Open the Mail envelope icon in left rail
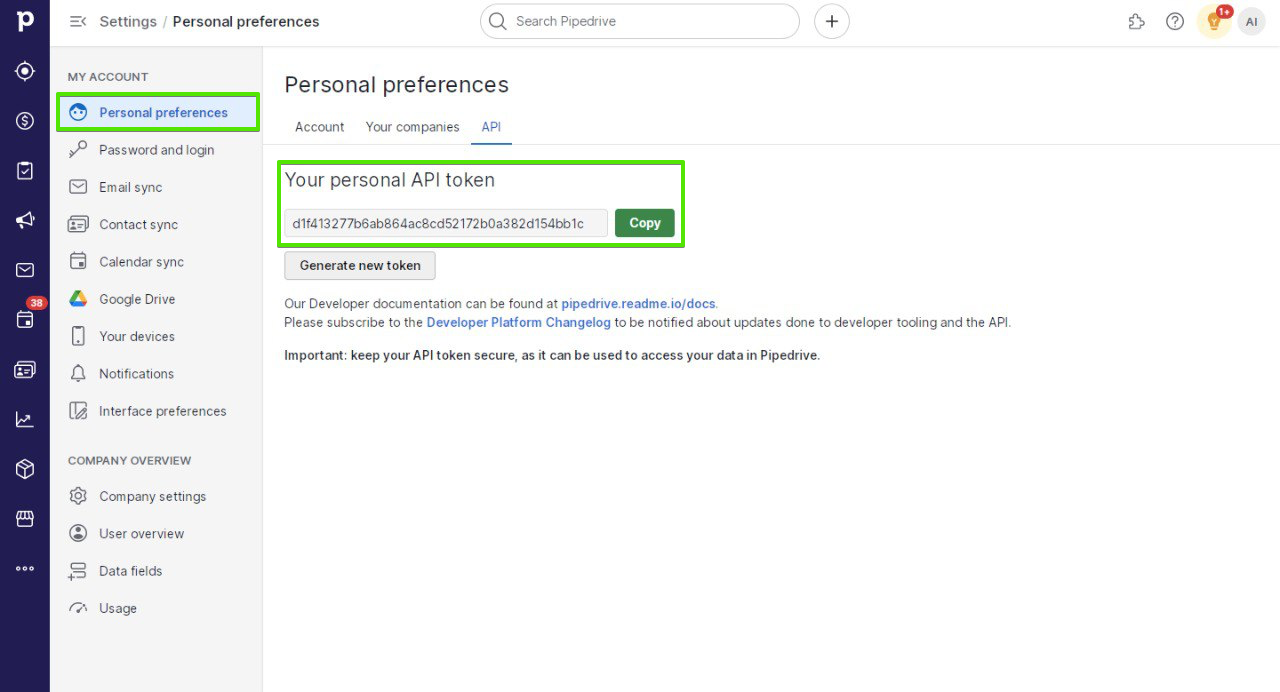 25,270
